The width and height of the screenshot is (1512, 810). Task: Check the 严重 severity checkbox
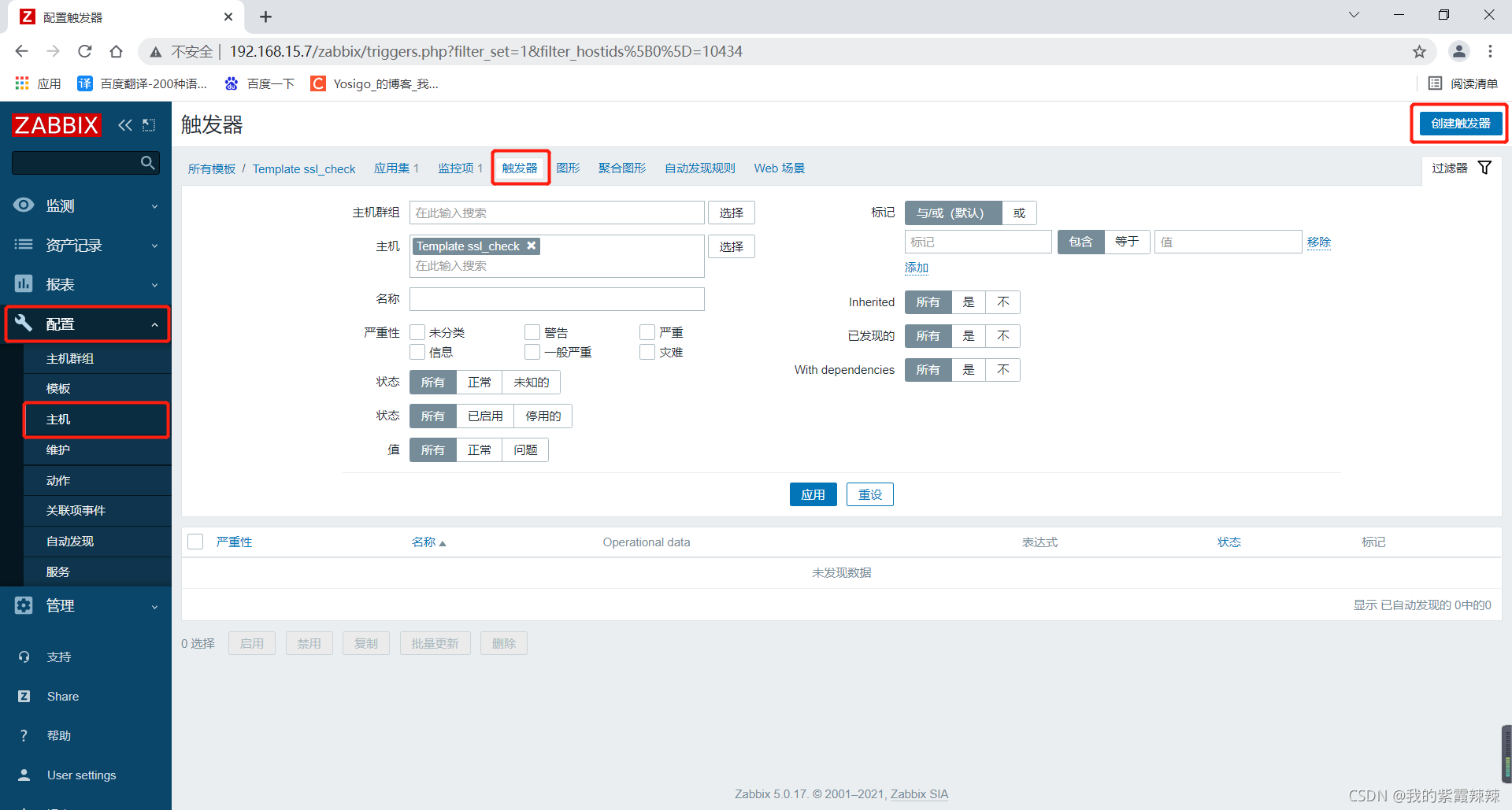tap(648, 332)
